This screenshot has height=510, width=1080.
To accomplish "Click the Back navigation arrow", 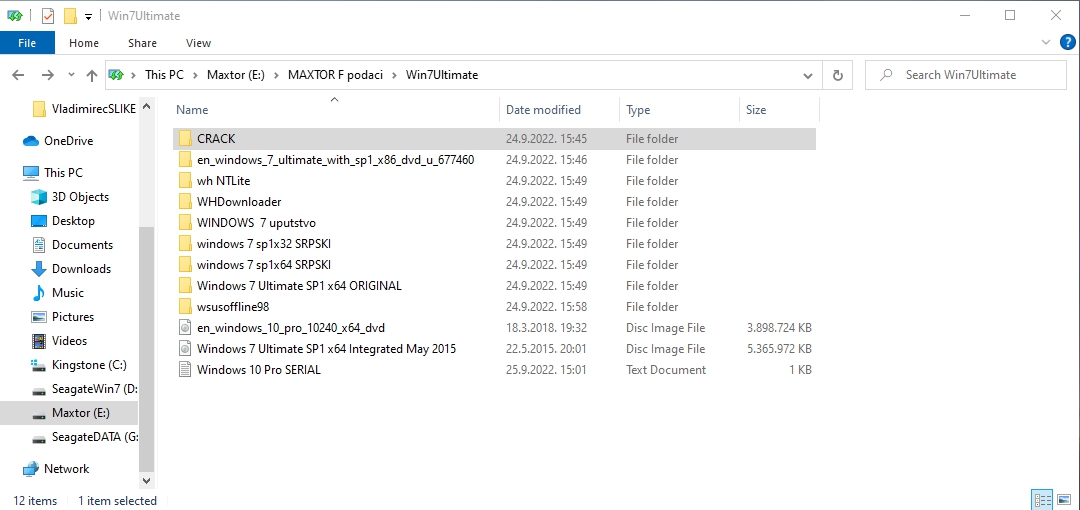I will point(19,75).
